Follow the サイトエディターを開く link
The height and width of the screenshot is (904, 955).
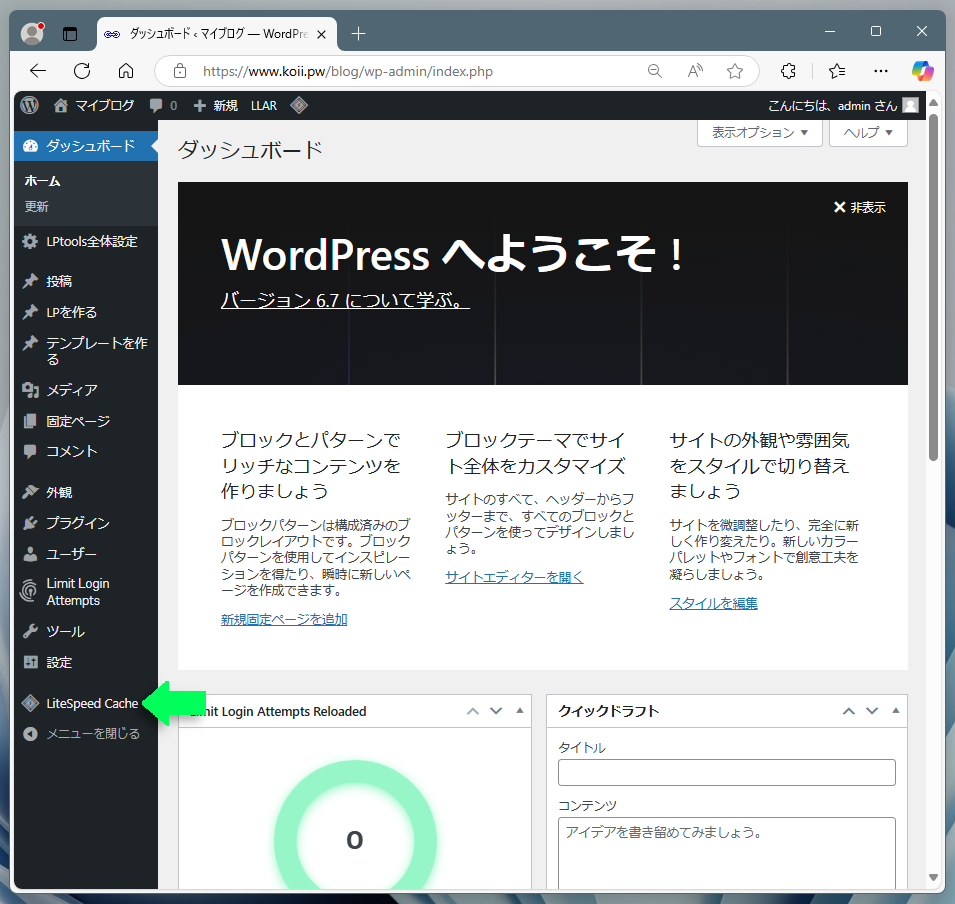pyautogui.click(x=514, y=577)
